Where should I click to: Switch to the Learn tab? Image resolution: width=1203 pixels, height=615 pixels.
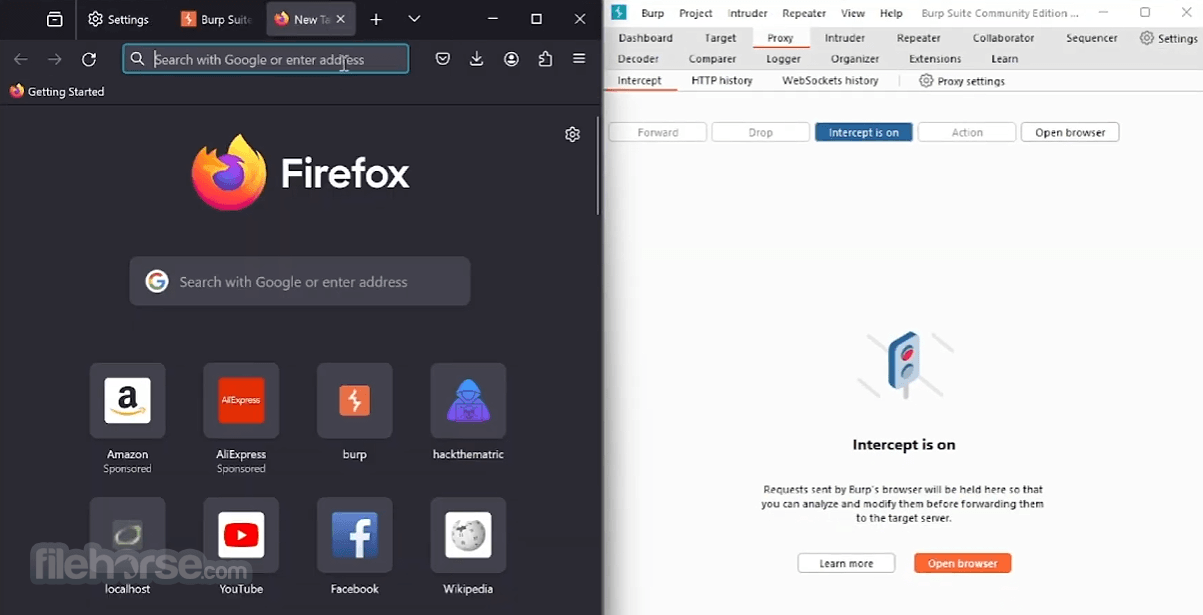(1004, 59)
